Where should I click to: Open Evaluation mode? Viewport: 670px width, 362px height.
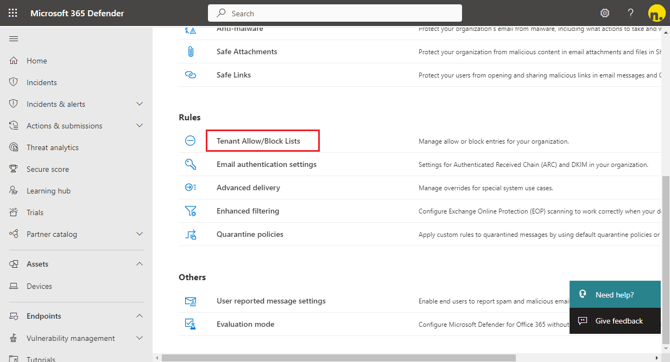[x=245, y=324]
